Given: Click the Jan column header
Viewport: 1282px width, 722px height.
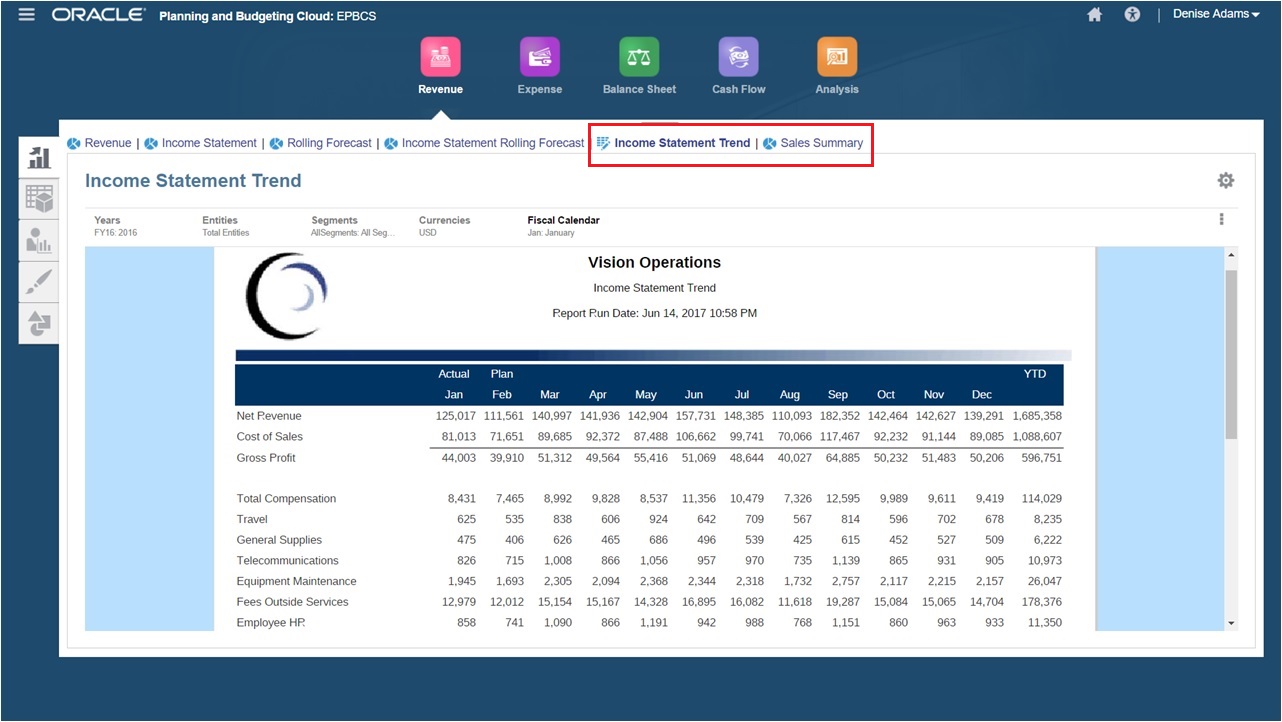Looking at the screenshot, I should point(454,395).
